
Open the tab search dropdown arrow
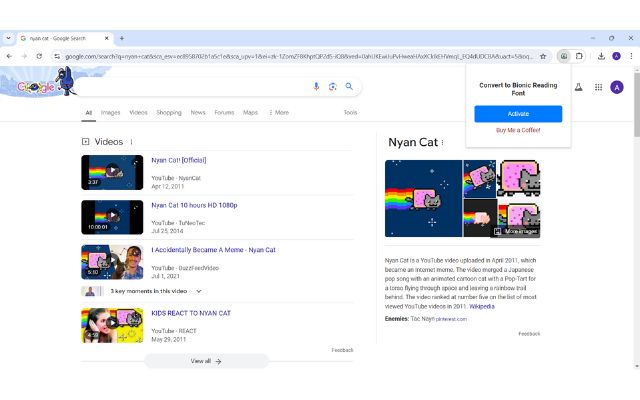[8, 38]
